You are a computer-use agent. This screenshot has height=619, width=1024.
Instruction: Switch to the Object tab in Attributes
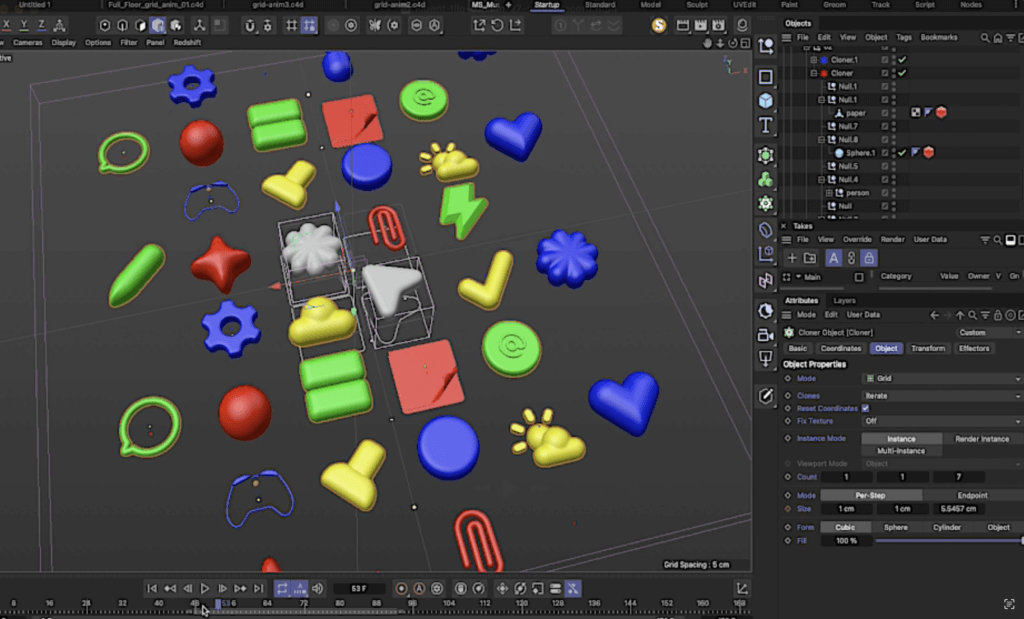(886, 348)
